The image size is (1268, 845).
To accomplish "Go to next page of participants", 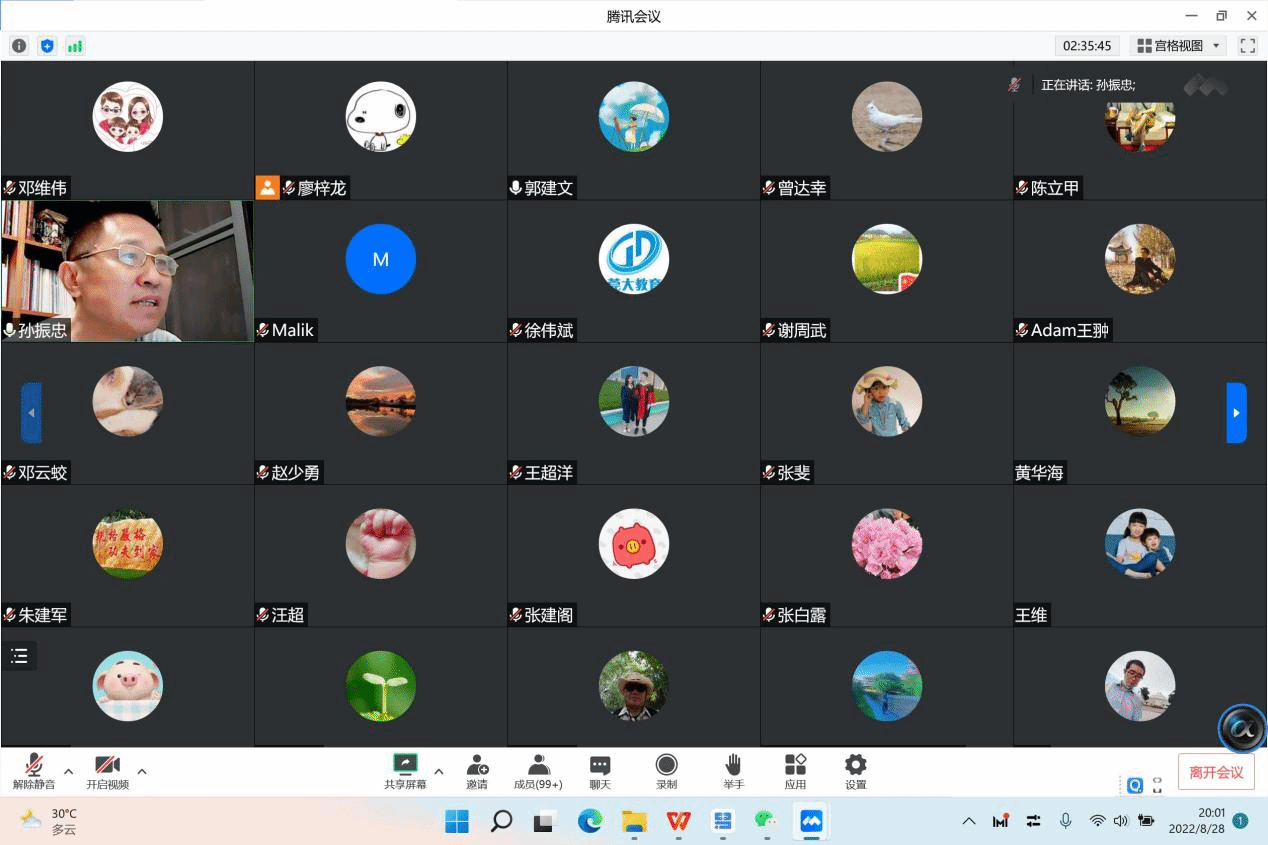I will click(1236, 412).
